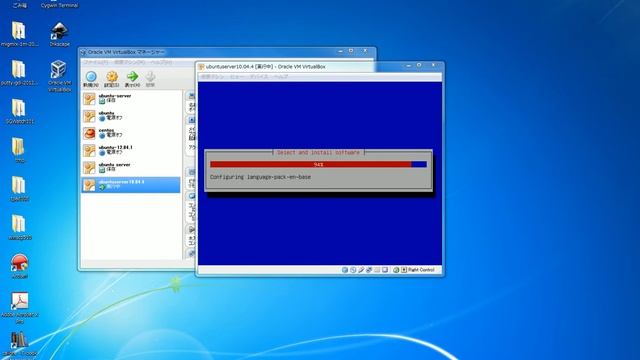Open Adobe Acrobat X Pro desktop shortcut
This screenshot has width=640, height=360.
tap(20, 308)
